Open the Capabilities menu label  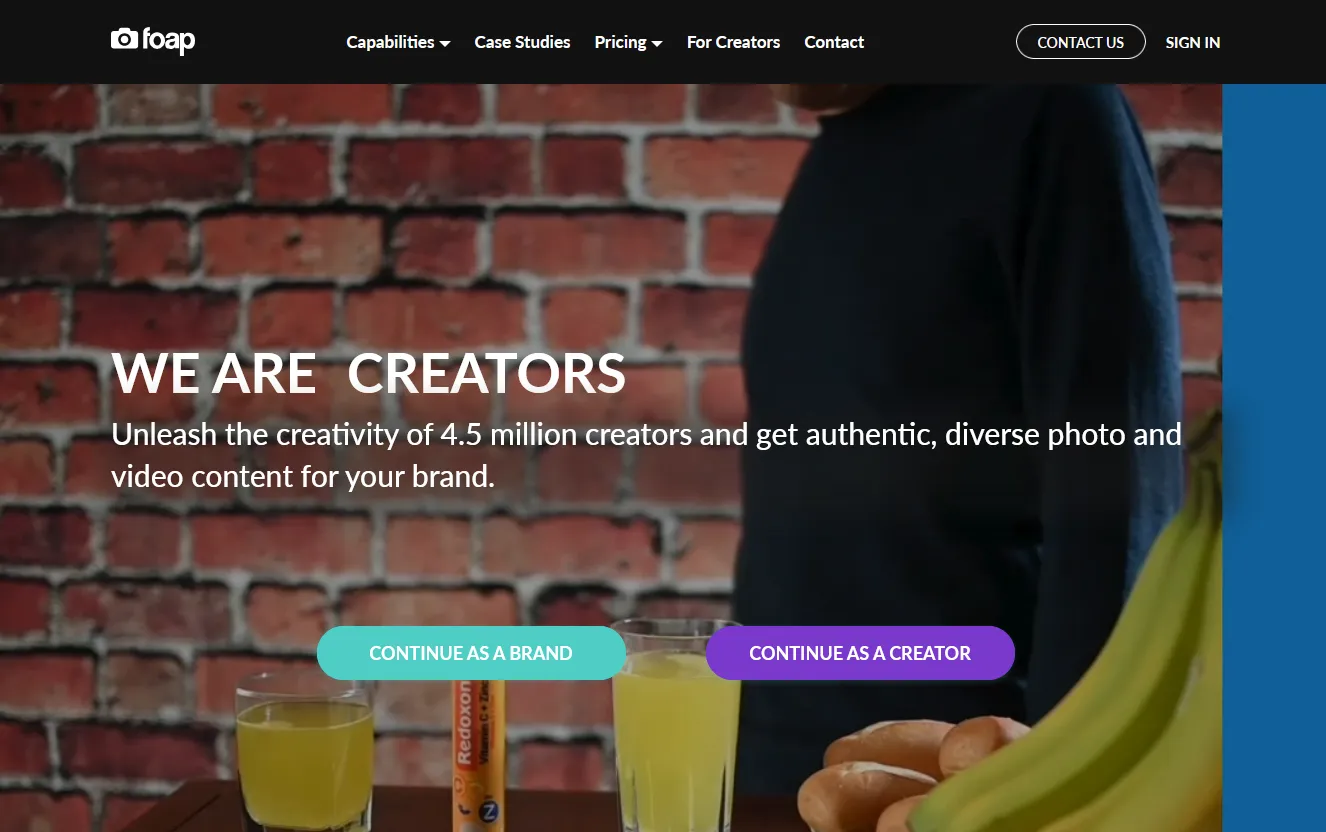click(390, 42)
